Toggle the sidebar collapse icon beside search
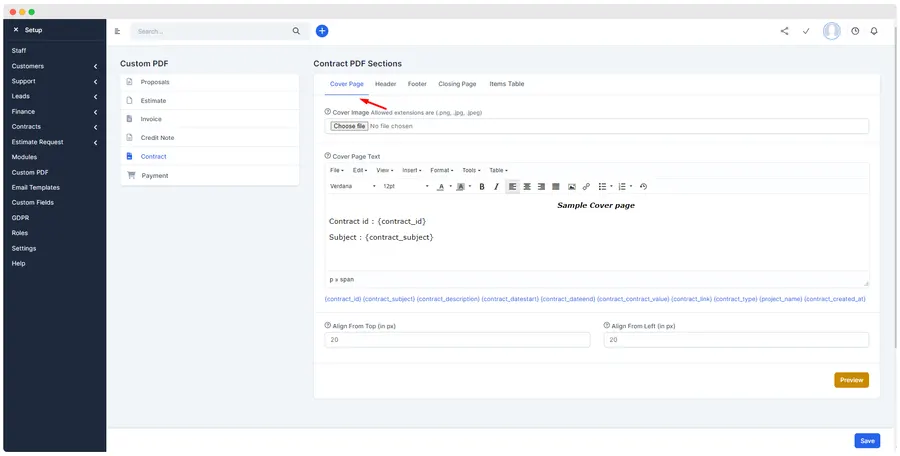Screen dimensions: 900x456 tap(118, 32)
